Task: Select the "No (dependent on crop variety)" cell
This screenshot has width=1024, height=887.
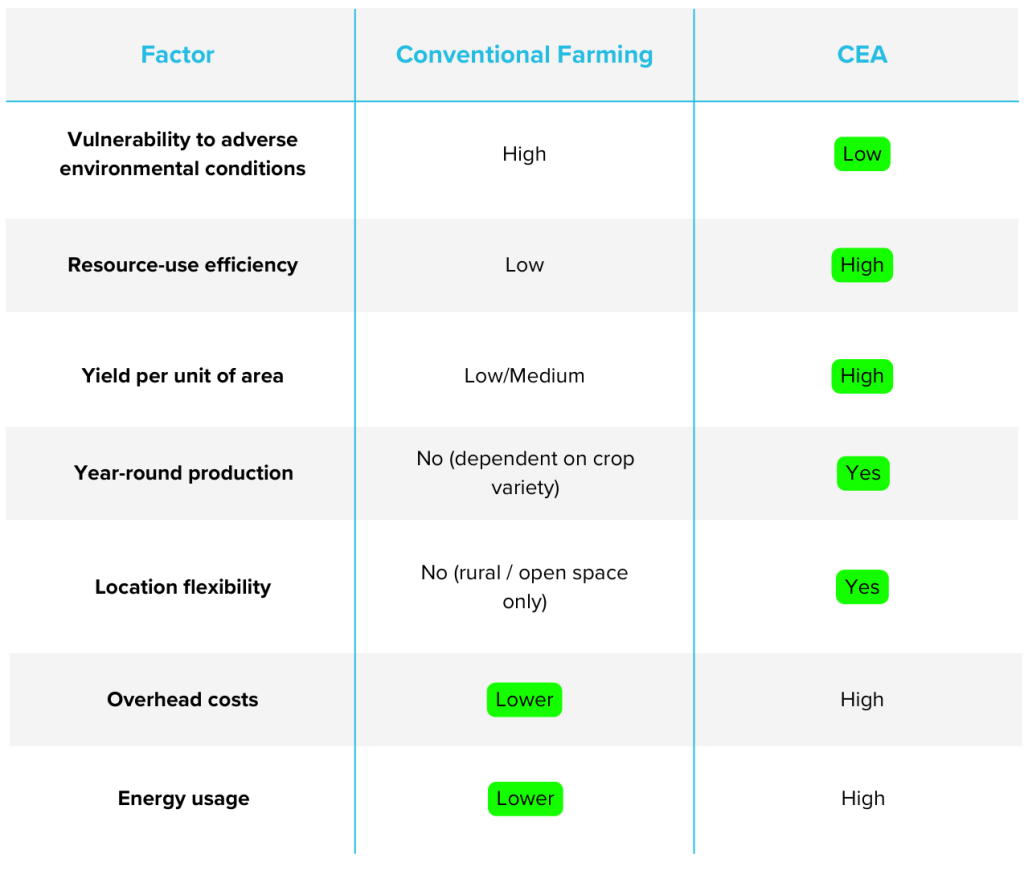Action: coord(525,473)
